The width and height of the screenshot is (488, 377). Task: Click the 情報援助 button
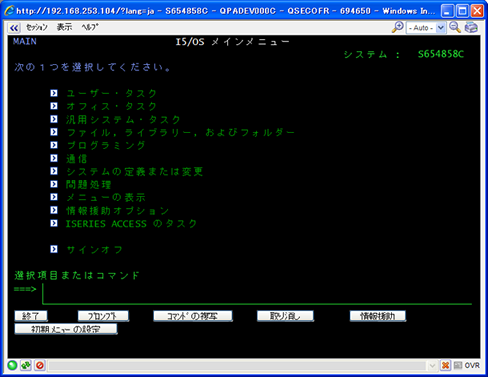pyautogui.click(x=378, y=316)
